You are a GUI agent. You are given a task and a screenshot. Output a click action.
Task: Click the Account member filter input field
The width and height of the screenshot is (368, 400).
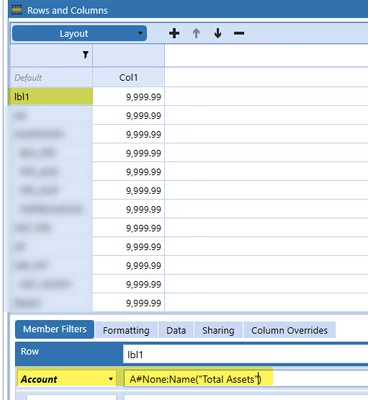pyautogui.click(x=246, y=379)
